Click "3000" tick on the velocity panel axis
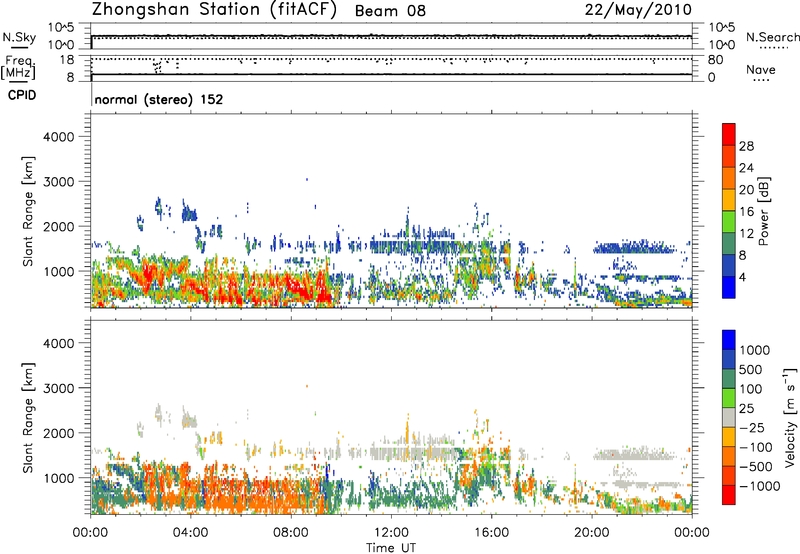This screenshot has width=800, height=554. coord(58,388)
